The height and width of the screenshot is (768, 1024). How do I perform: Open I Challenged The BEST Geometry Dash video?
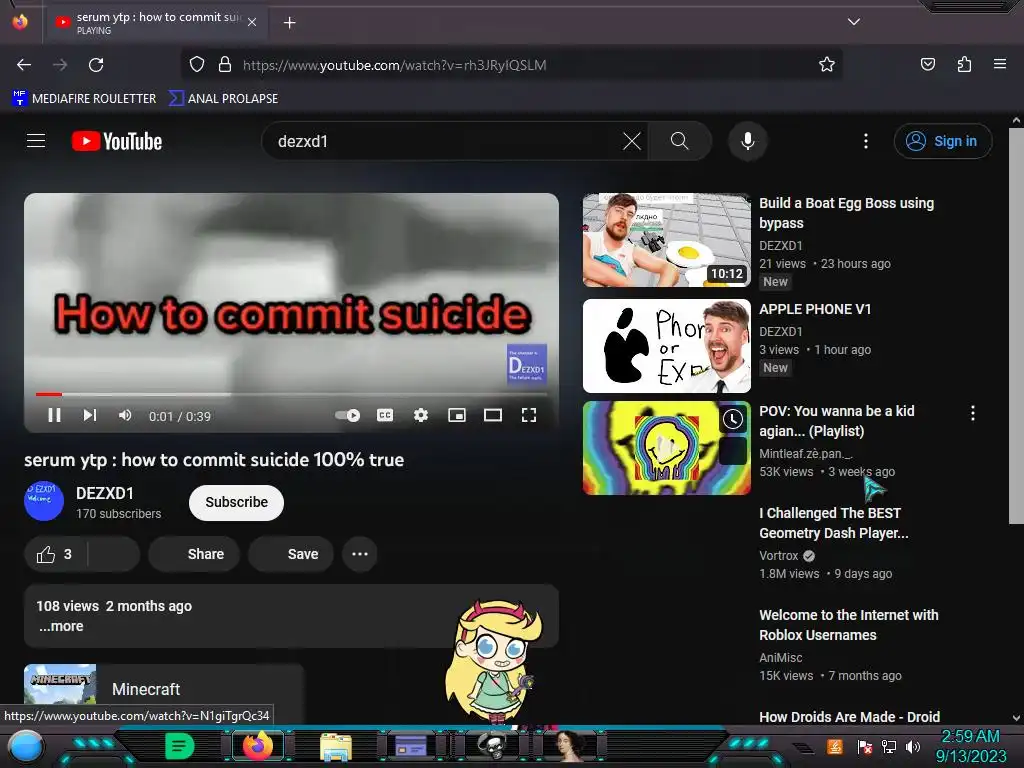[834, 523]
